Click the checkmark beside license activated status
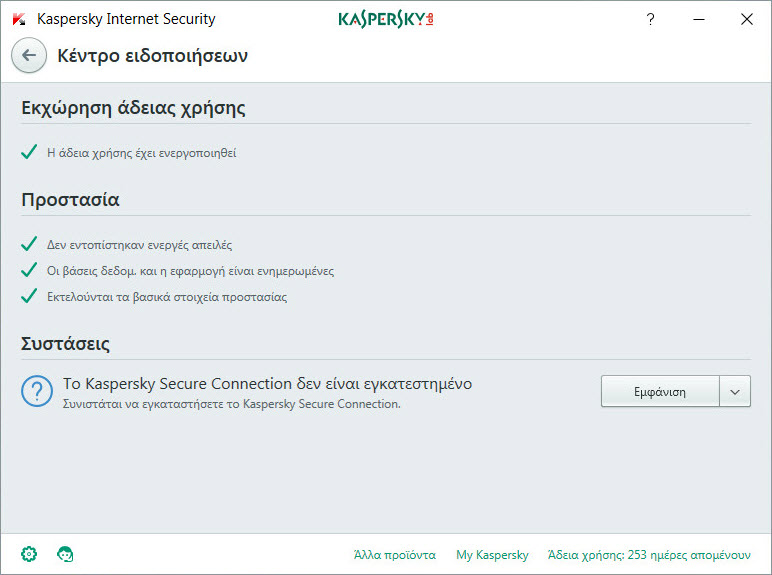The height and width of the screenshot is (575, 772). 29,152
